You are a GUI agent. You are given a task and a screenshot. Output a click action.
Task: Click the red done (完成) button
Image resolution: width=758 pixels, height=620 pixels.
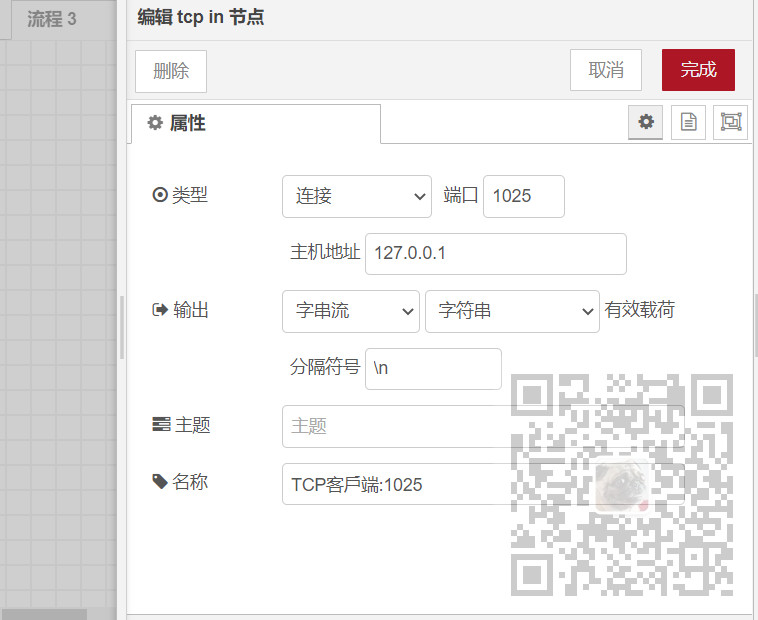pyautogui.click(x=699, y=70)
